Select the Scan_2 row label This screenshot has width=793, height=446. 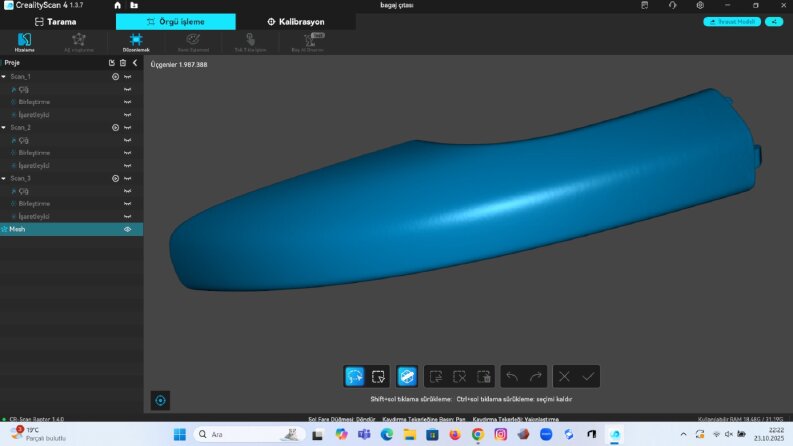(x=21, y=127)
